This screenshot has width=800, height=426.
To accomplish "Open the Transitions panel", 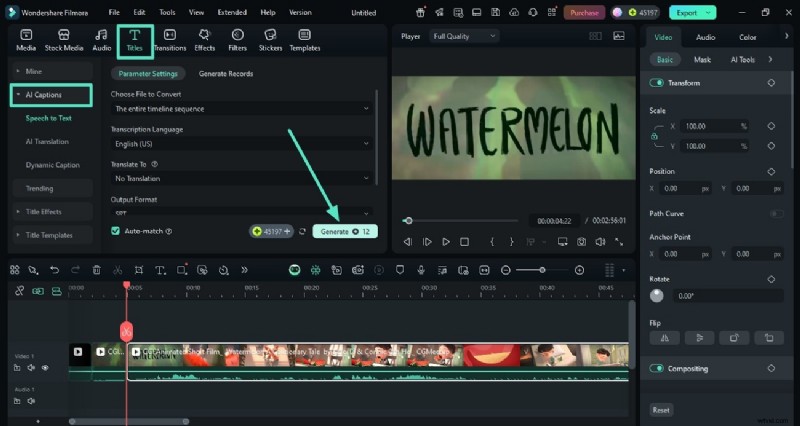I will point(170,39).
